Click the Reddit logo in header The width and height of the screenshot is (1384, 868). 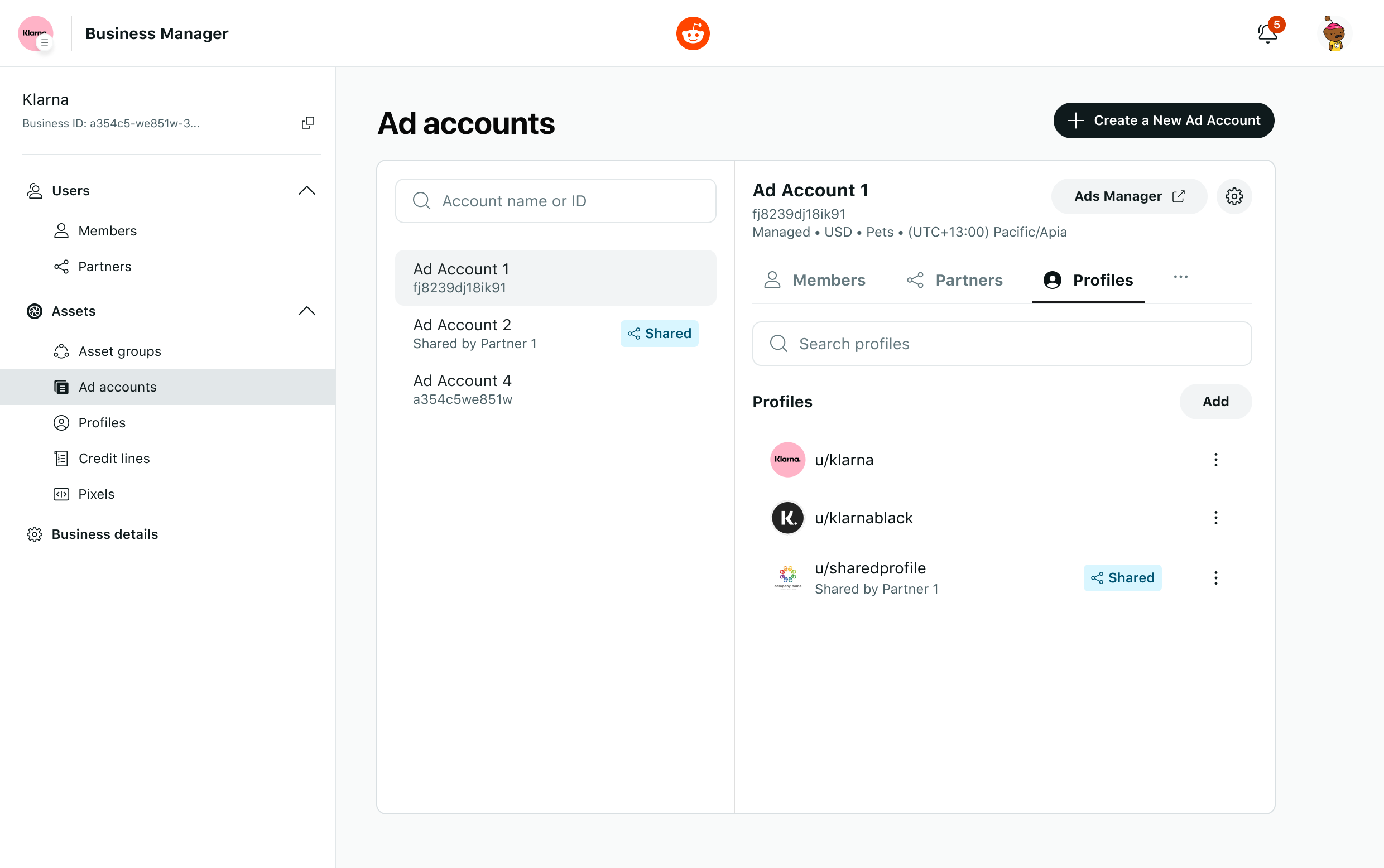point(693,33)
